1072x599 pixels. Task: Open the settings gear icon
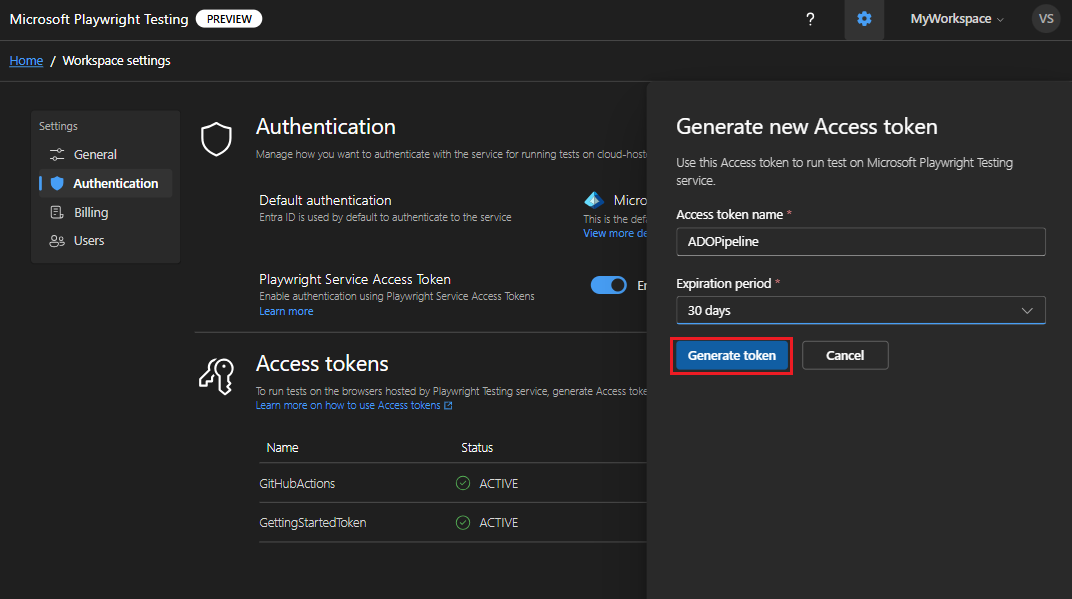tap(864, 19)
